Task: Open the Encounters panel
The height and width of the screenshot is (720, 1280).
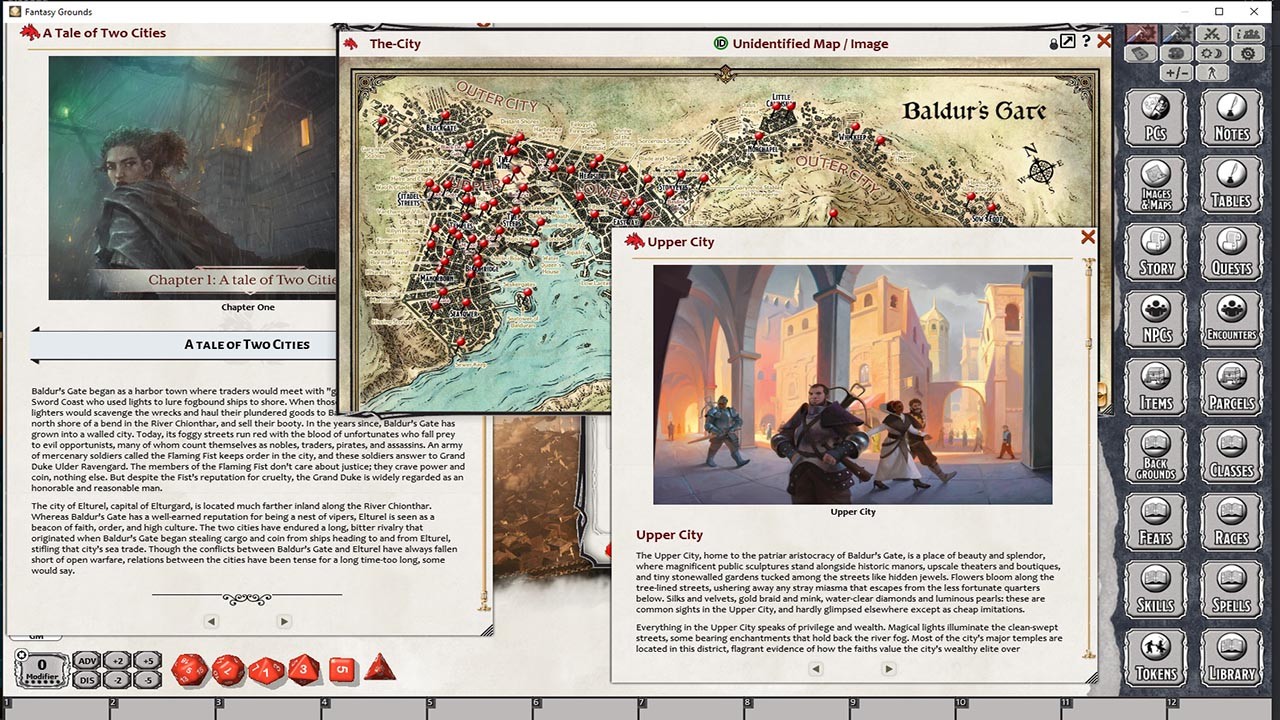Action: 1231,320
